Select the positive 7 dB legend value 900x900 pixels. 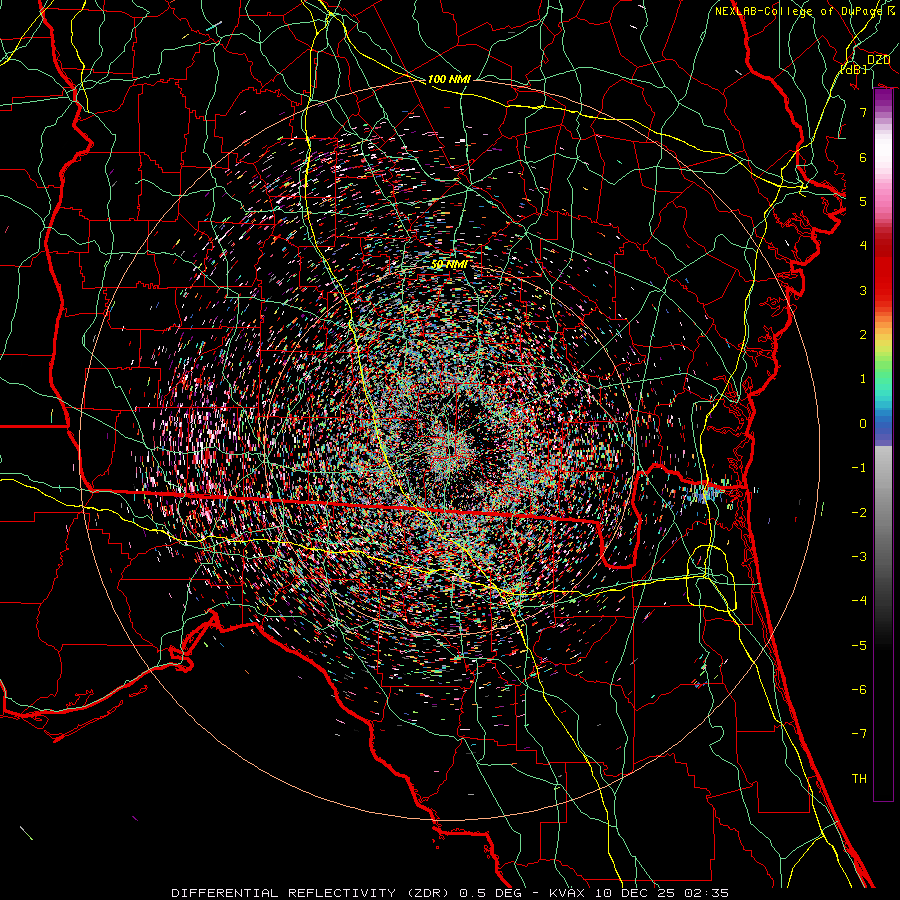pos(863,112)
